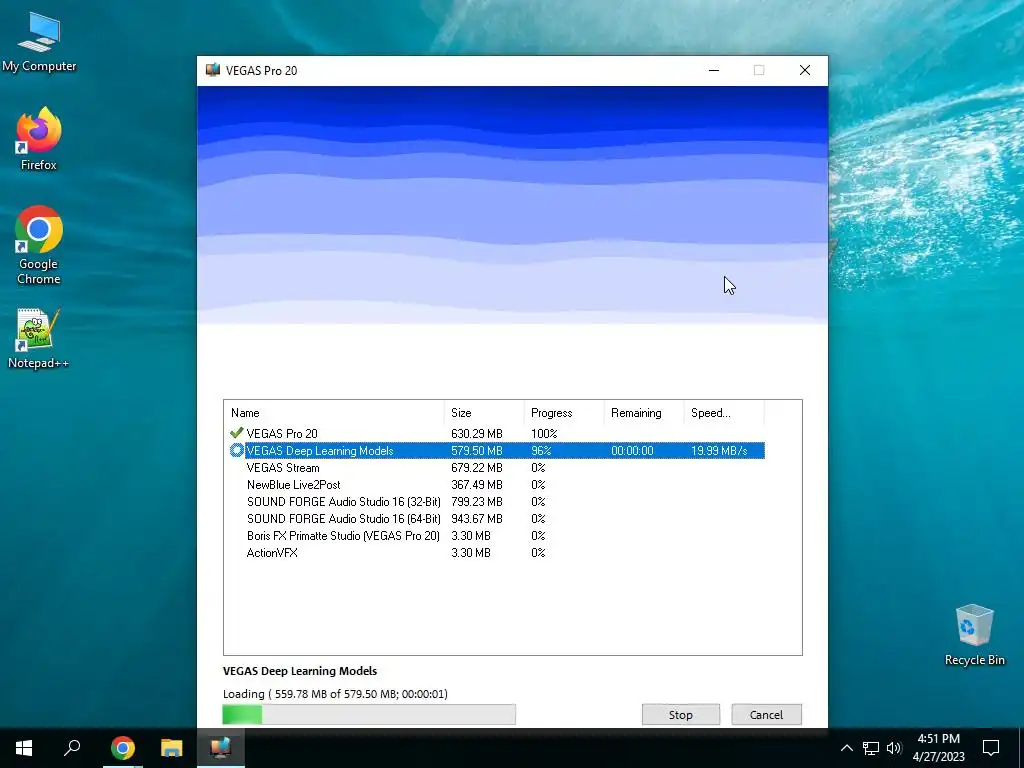This screenshot has width=1024, height=768.
Task: Click the Remaining column header
Action: tap(644, 413)
